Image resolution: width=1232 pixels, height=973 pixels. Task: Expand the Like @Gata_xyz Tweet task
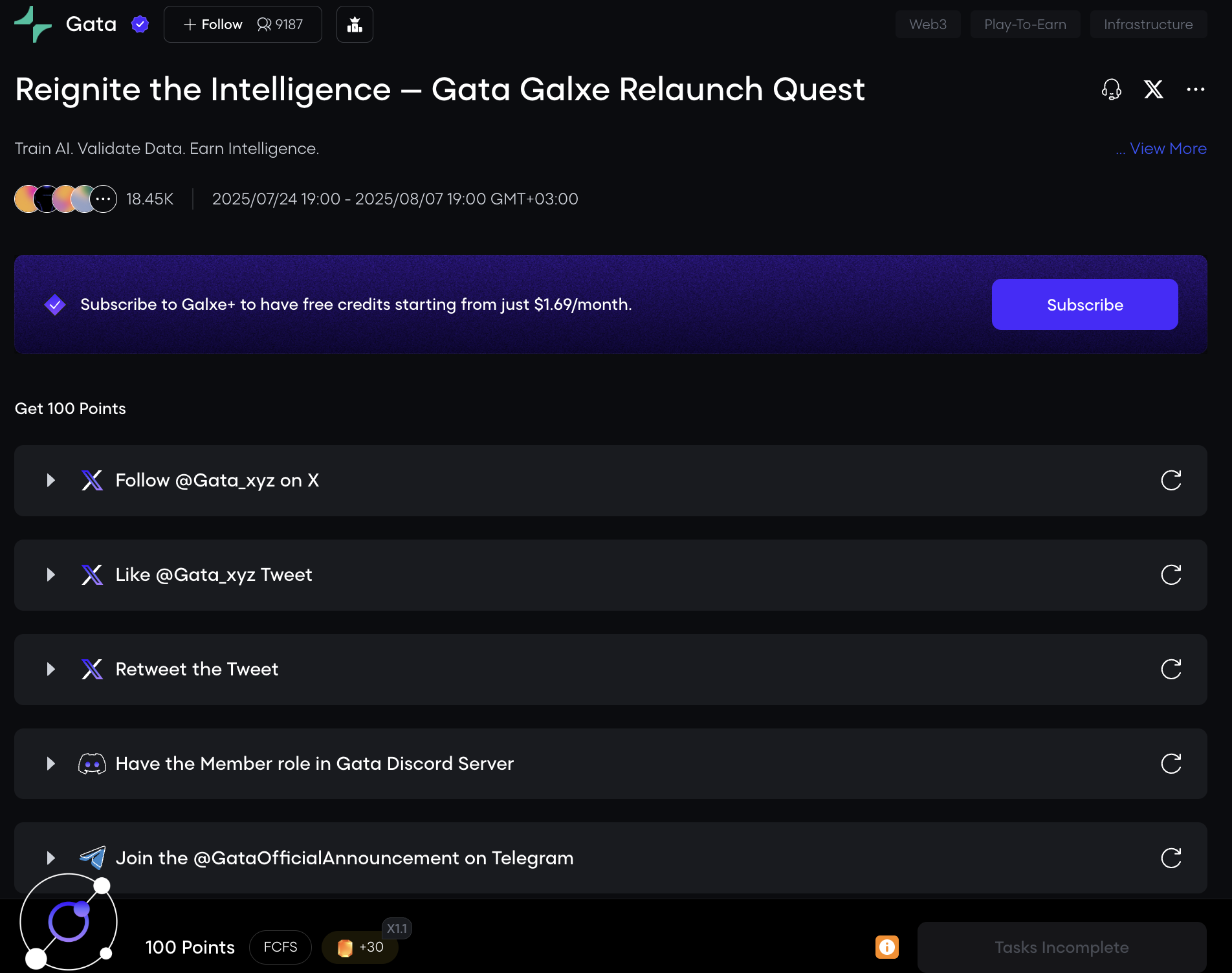coord(51,574)
